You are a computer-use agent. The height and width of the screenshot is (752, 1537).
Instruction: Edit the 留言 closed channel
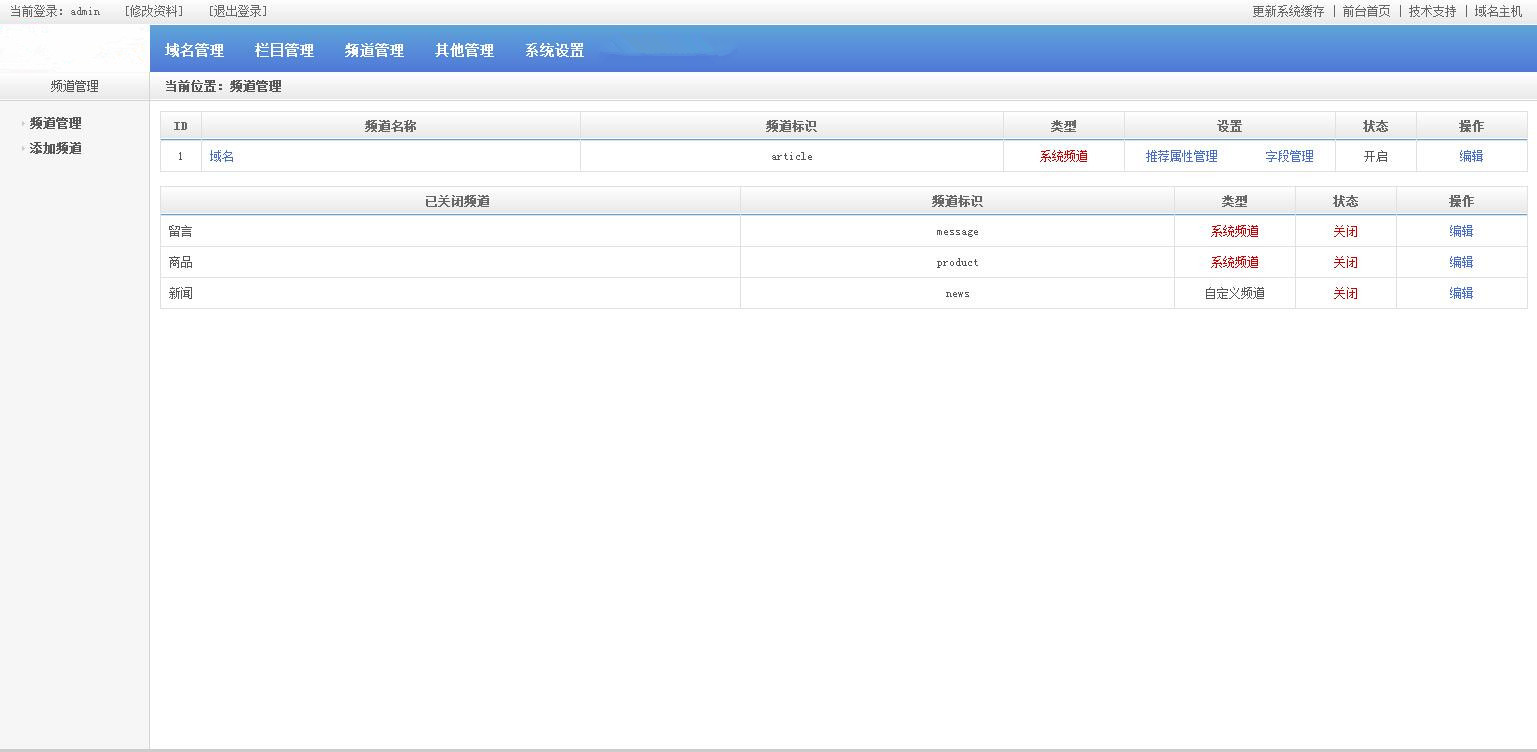(1461, 231)
